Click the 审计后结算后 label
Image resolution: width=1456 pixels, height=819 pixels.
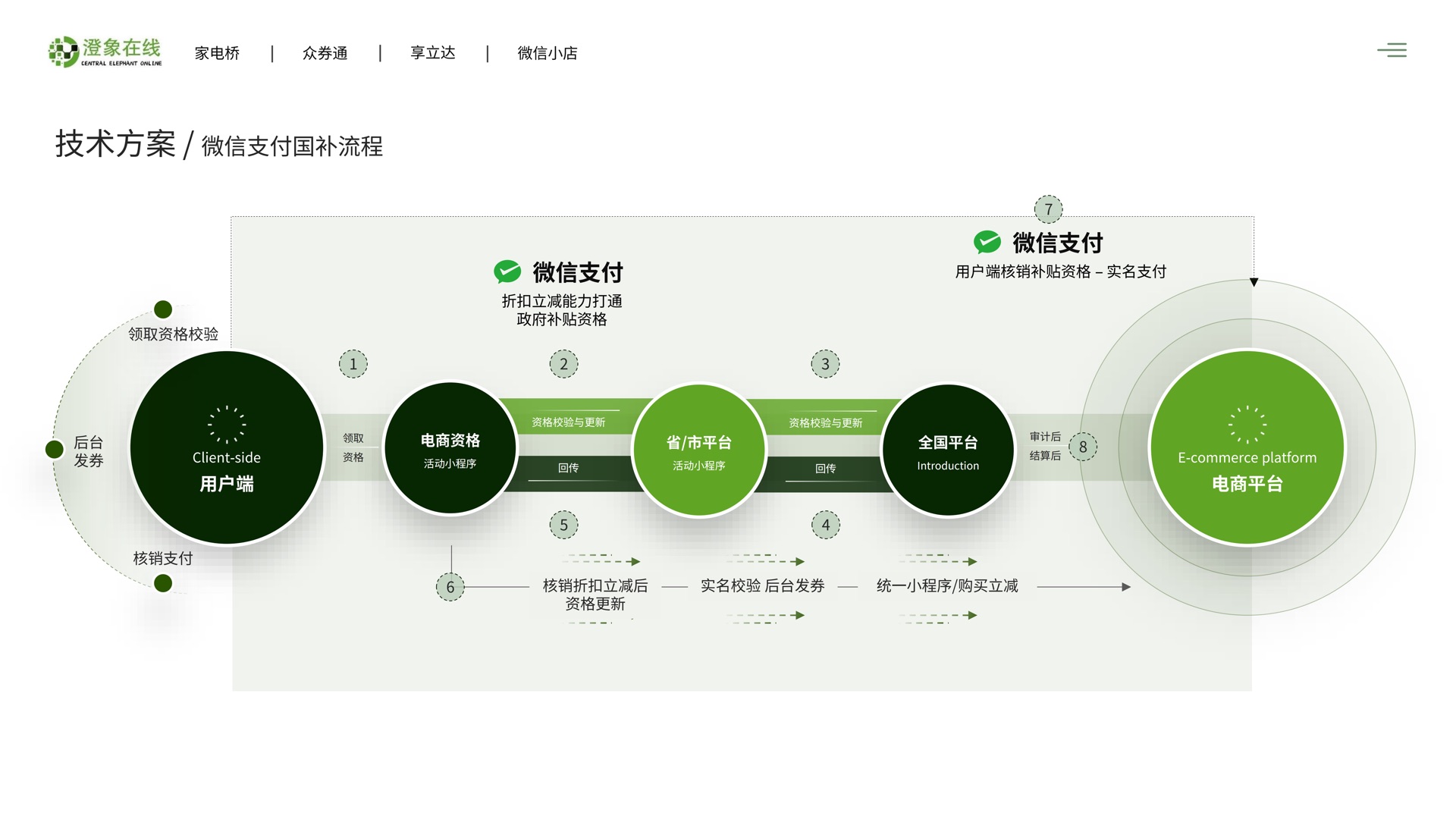pos(1045,446)
